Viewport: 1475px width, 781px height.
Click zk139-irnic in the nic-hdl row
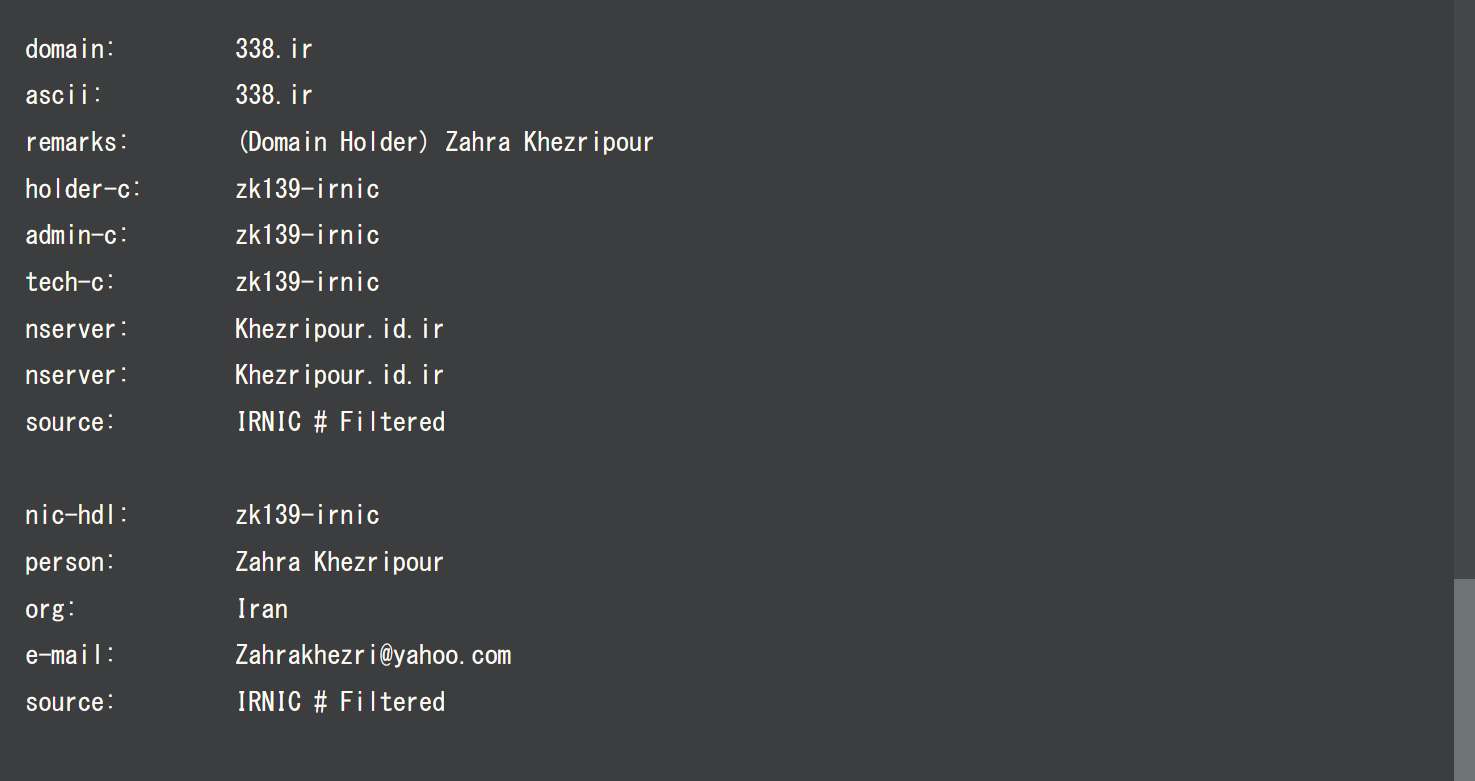pyautogui.click(x=307, y=515)
